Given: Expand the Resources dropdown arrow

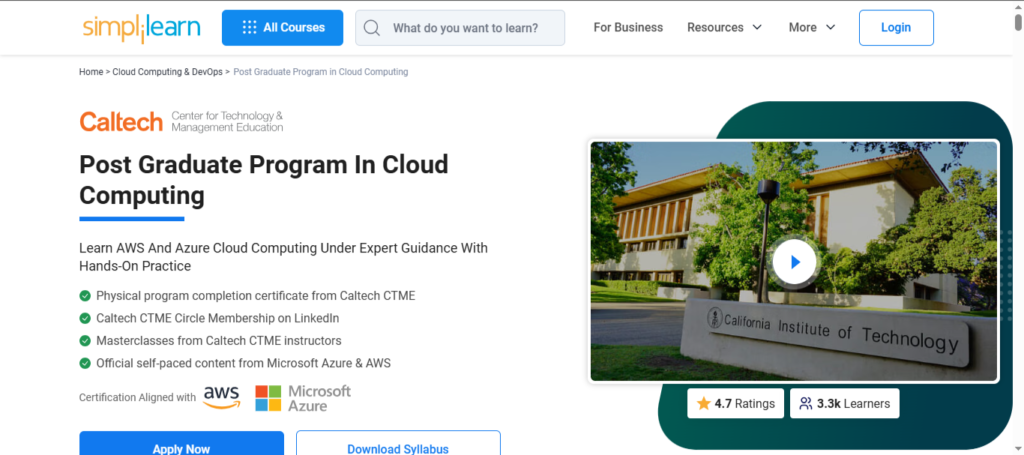Looking at the screenshot, I should 757,27.
